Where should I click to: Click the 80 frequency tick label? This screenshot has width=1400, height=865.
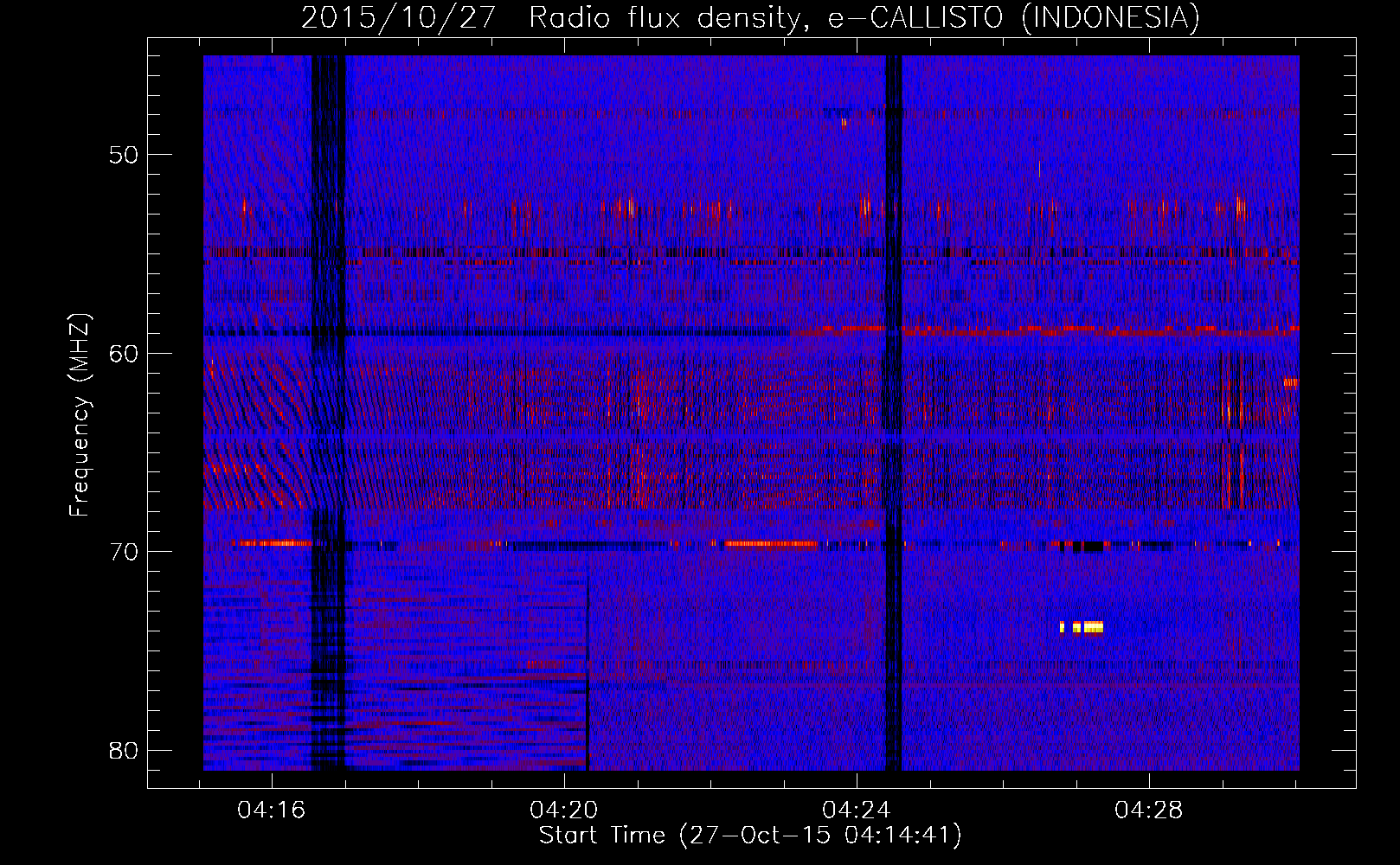(124, 750)
